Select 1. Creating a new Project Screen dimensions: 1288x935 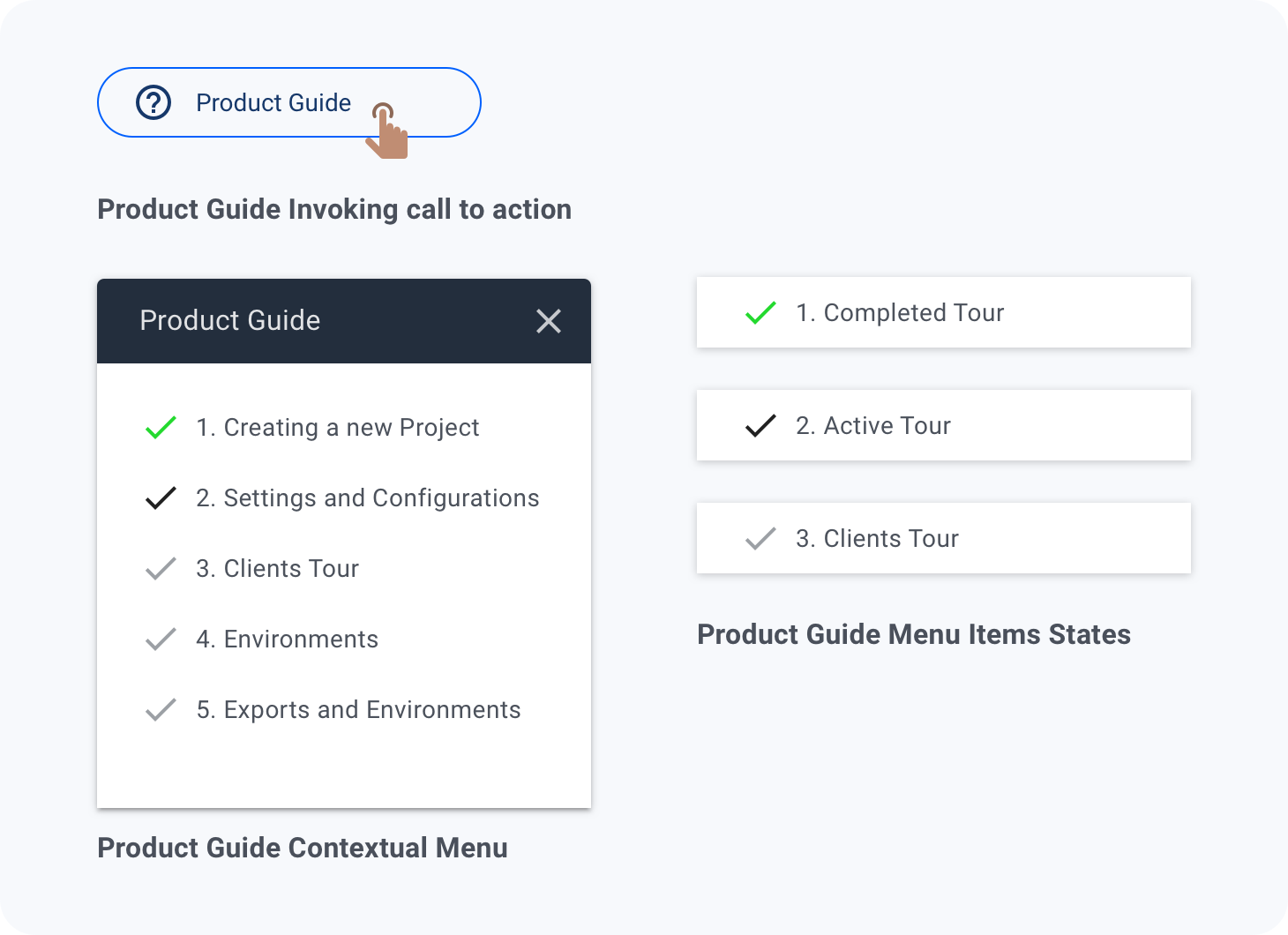[x=338, y=428]
